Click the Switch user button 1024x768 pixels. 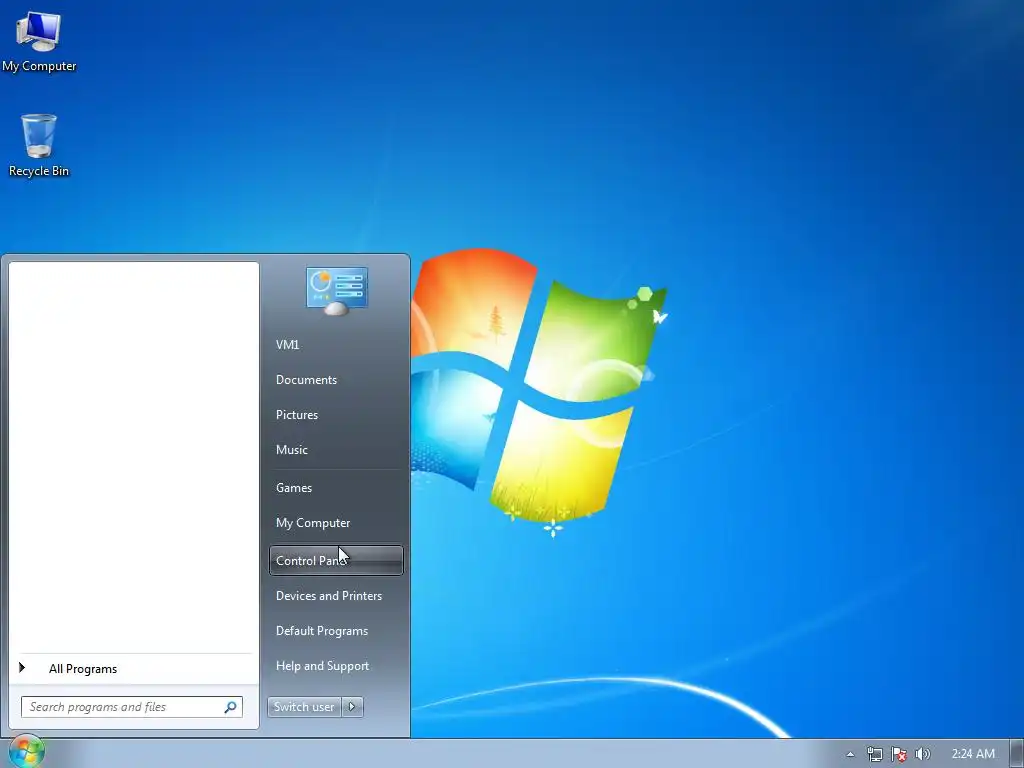point(304,707)
